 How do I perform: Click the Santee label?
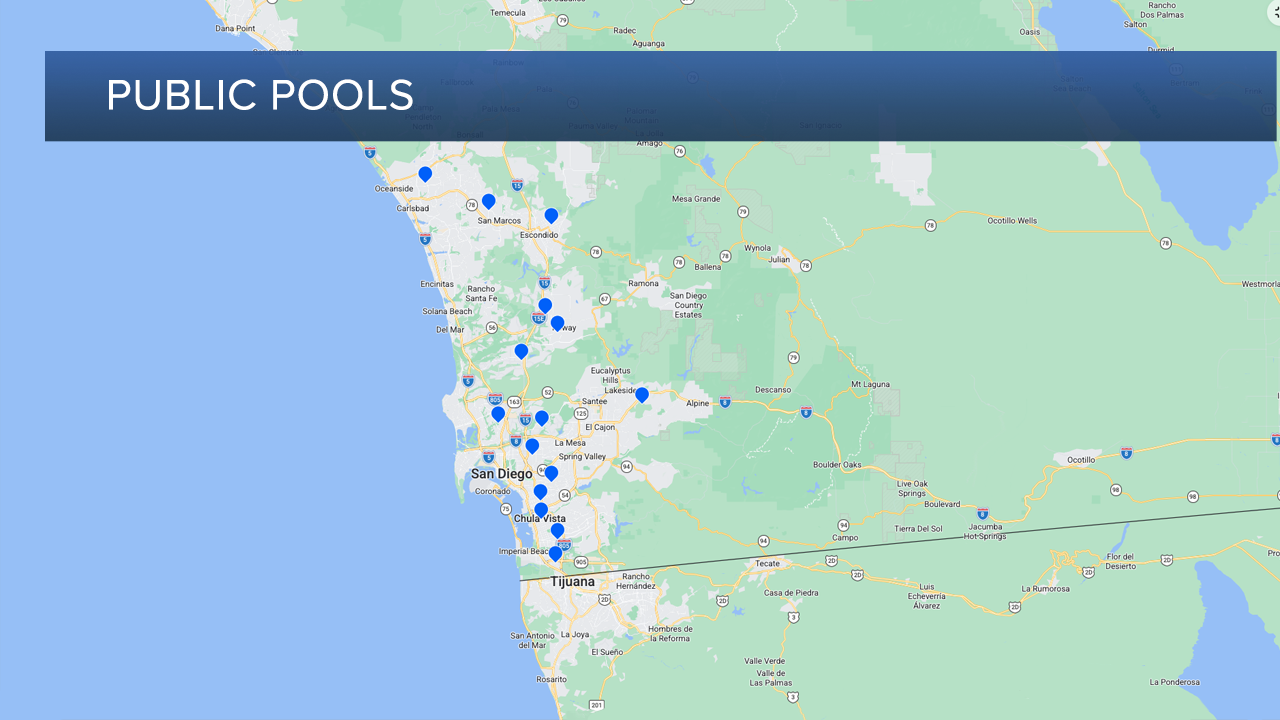point(594,401)
